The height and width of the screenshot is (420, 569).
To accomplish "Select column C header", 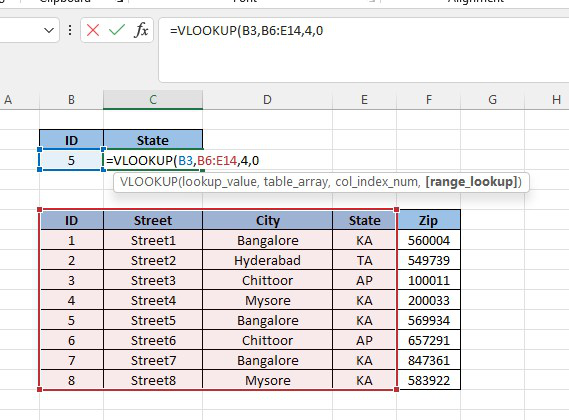I will pyautogui.click(x=153, y=99).
